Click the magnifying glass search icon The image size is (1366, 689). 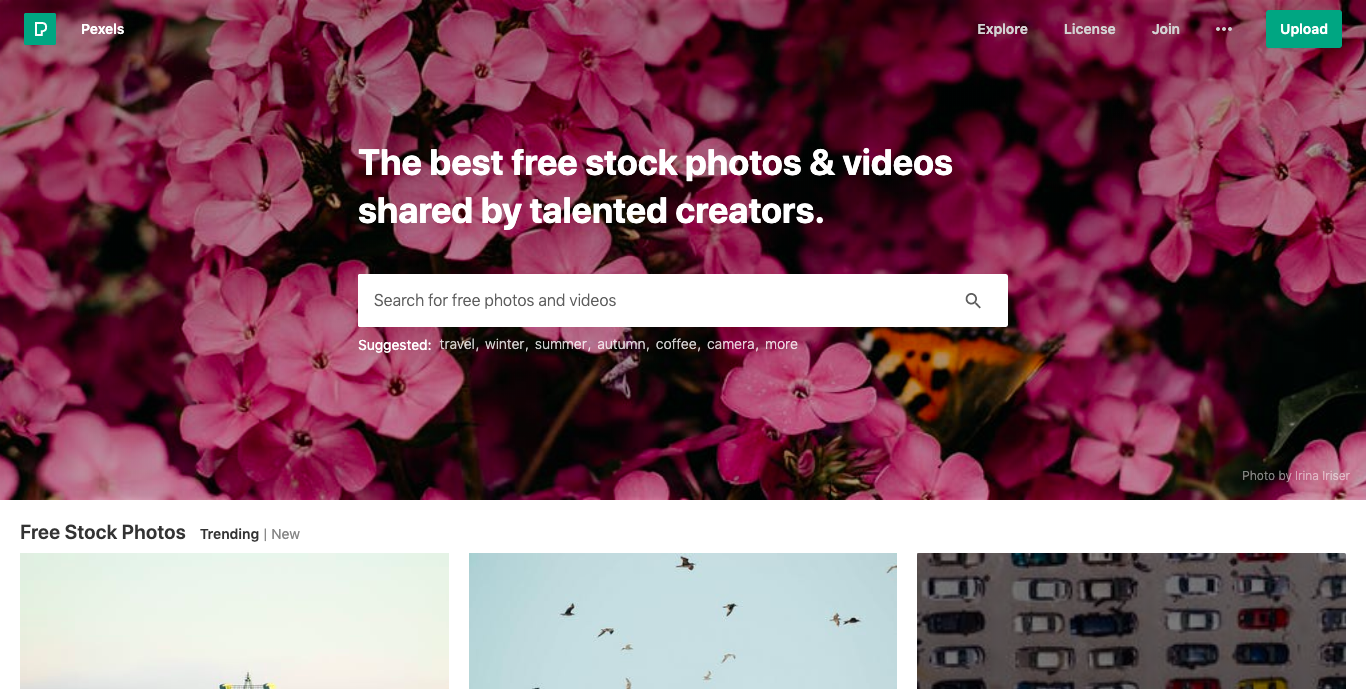973,301
